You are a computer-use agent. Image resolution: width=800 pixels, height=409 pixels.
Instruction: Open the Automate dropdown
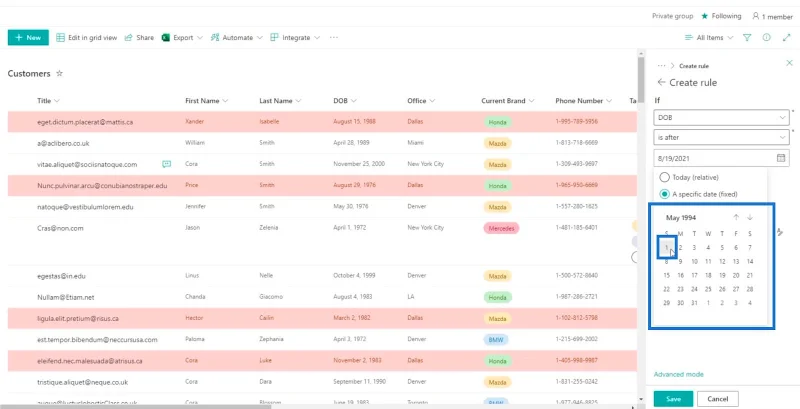(x=237, y=37)
